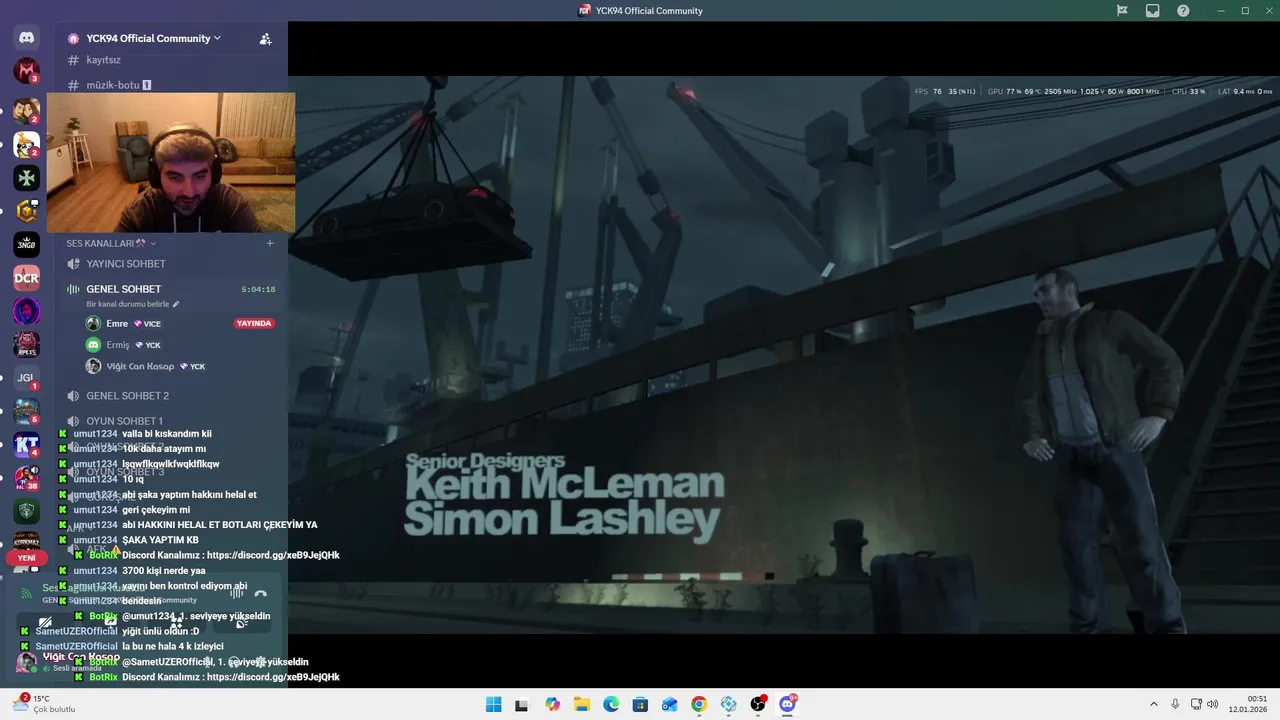The width and height of the screenshot is (1280, 720).
Task: Open the Discord help question mark icon
Action: click(x=1184, y=10)
